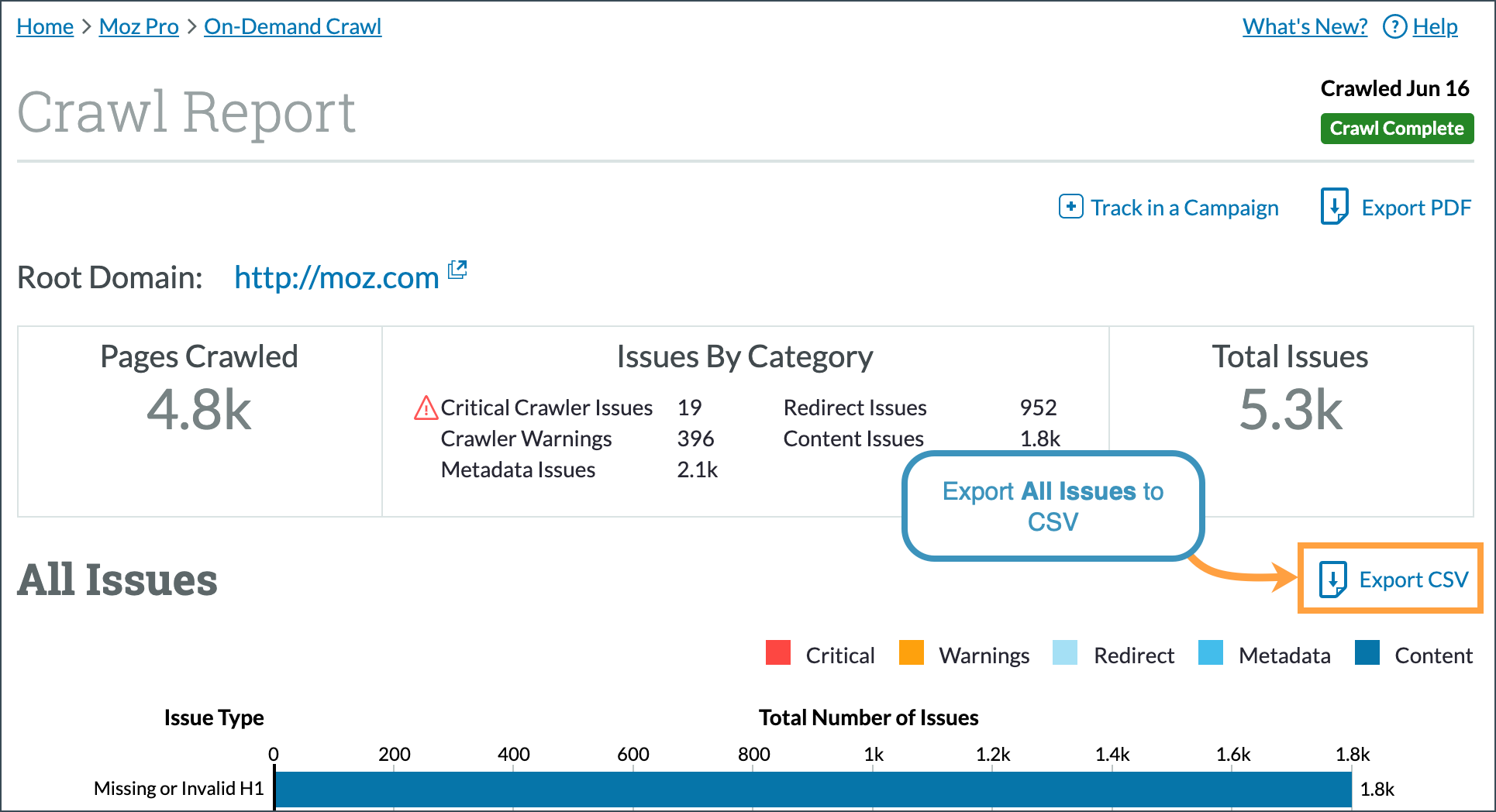Screen dimensions: 1496x812
Task: Toggle the Redirect legend item
Action: 1065,654
